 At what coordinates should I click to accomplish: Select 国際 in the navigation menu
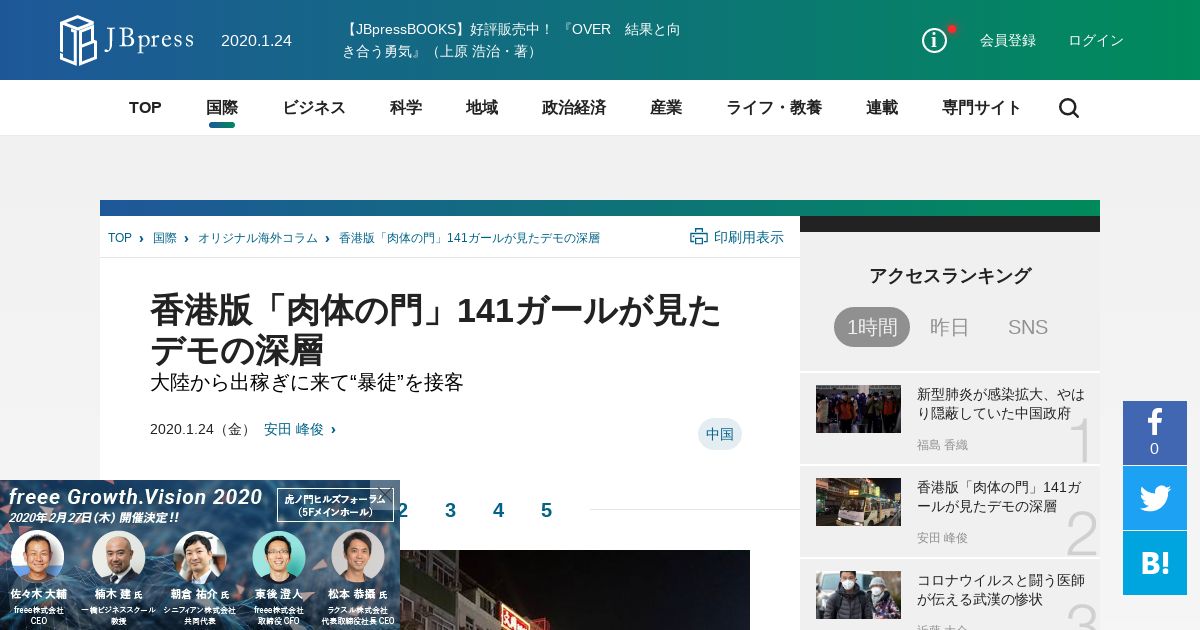tap(222, 108)
